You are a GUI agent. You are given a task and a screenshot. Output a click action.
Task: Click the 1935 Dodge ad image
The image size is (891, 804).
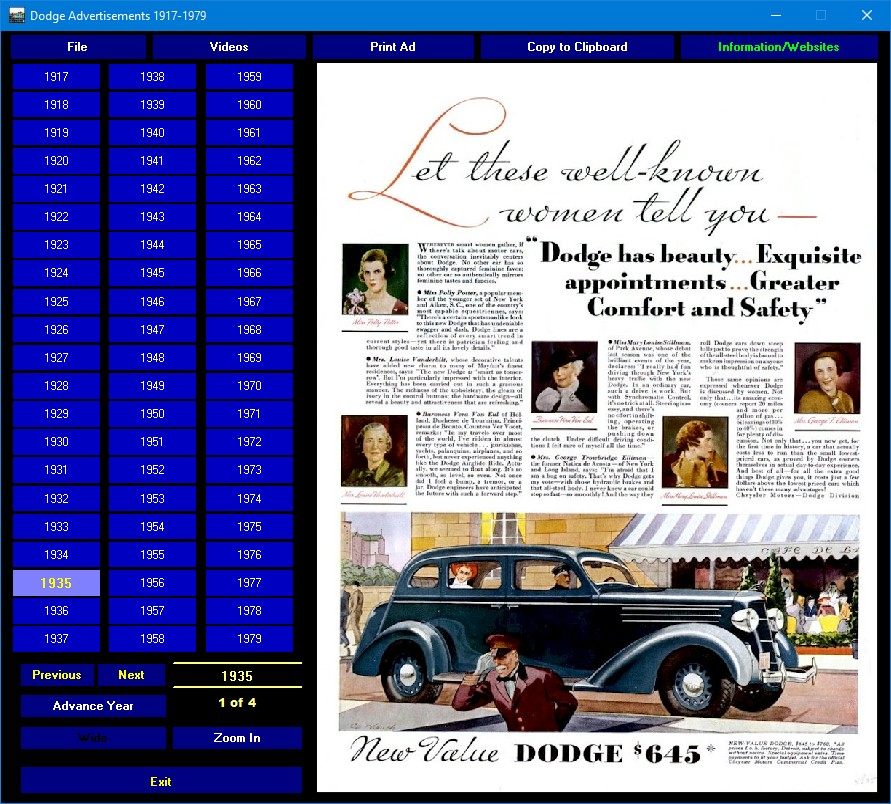(x=597, y=427)
